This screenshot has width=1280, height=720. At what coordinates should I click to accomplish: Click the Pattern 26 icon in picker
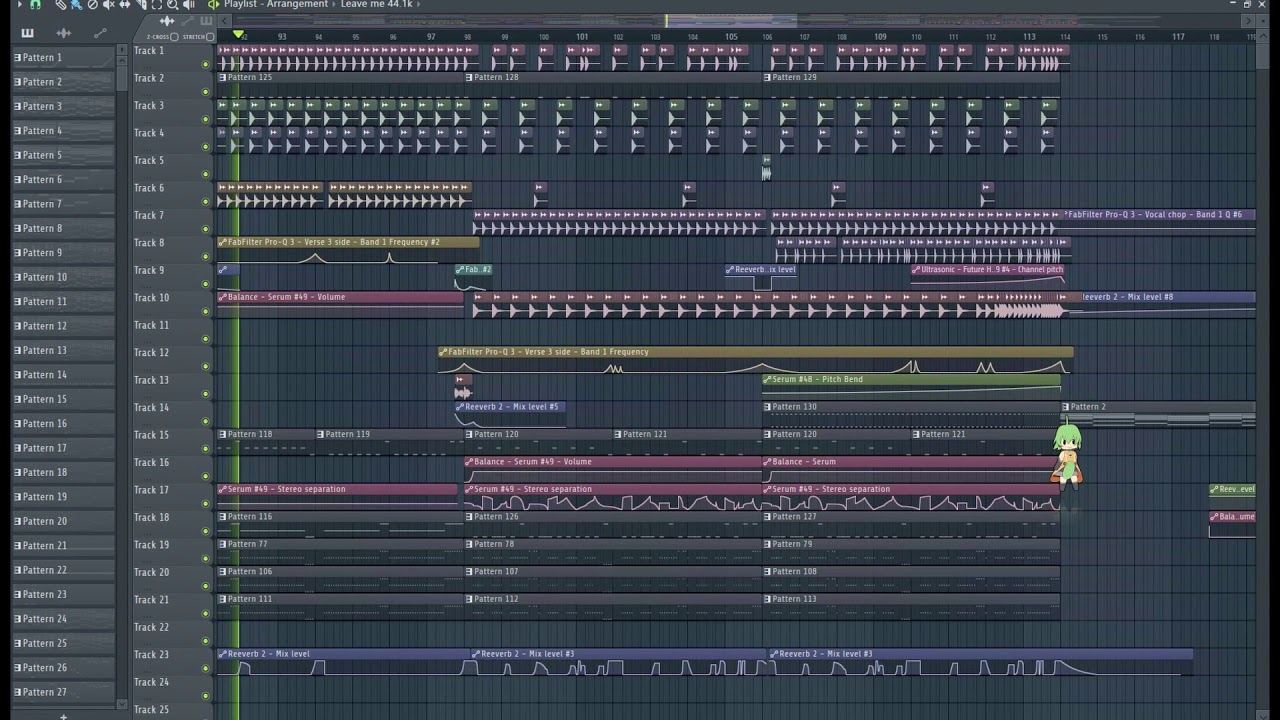(17, 668)
